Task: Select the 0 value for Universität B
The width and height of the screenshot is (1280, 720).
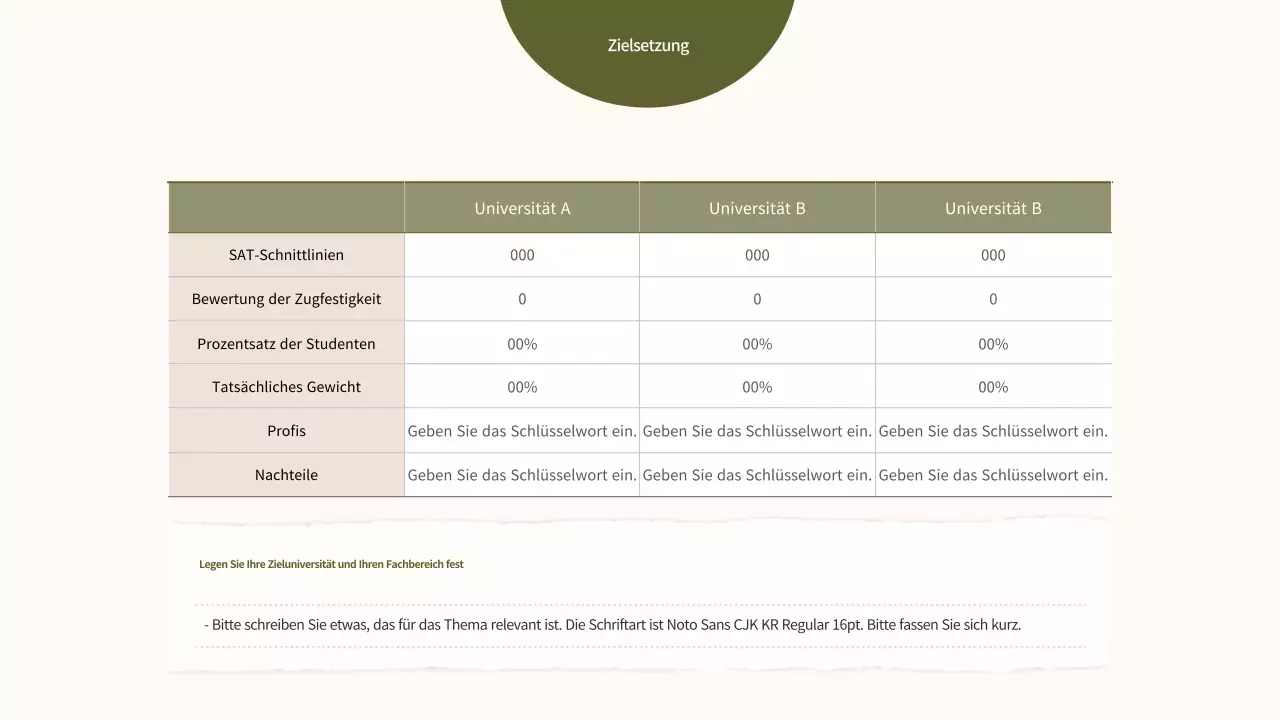Action: [x=757, y=298]
